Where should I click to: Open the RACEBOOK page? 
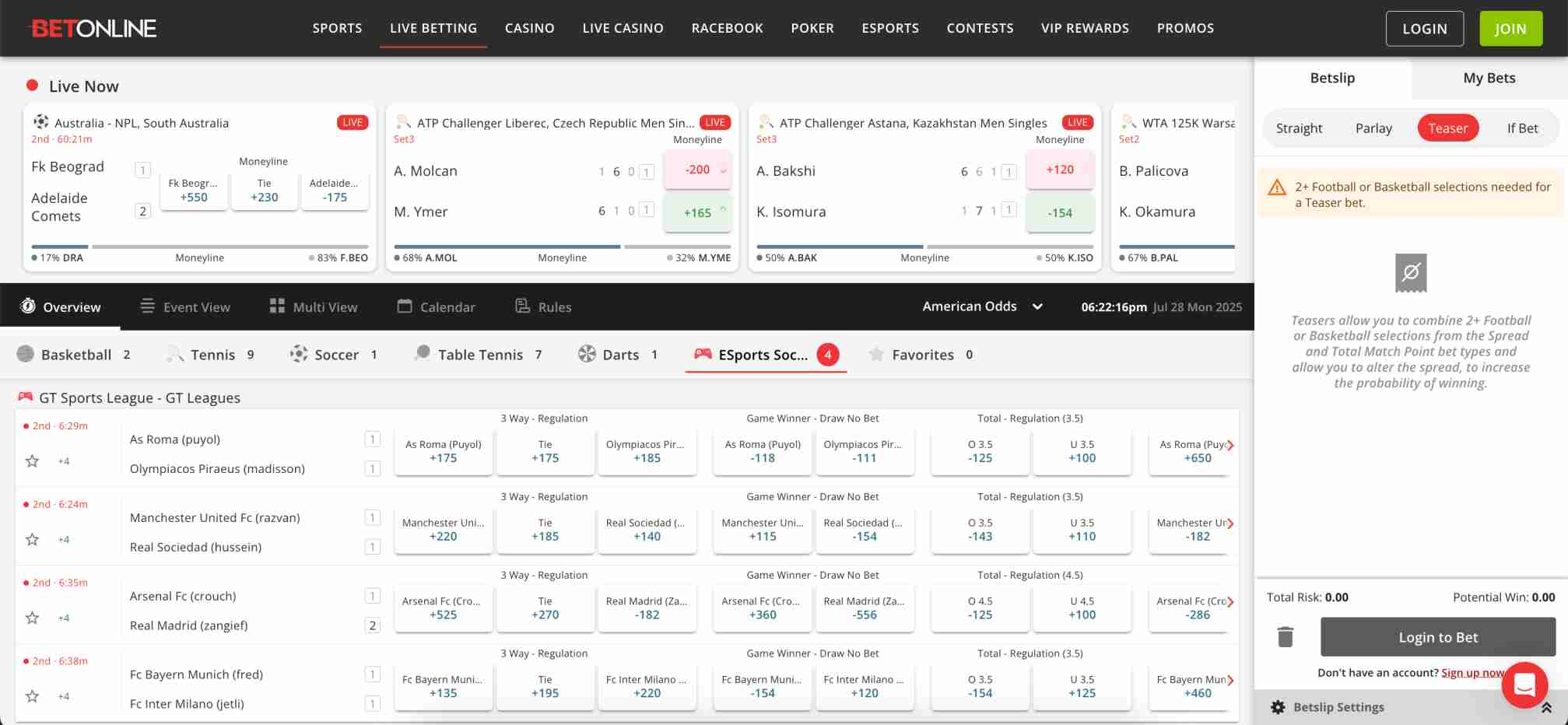(x=727, y=28)
